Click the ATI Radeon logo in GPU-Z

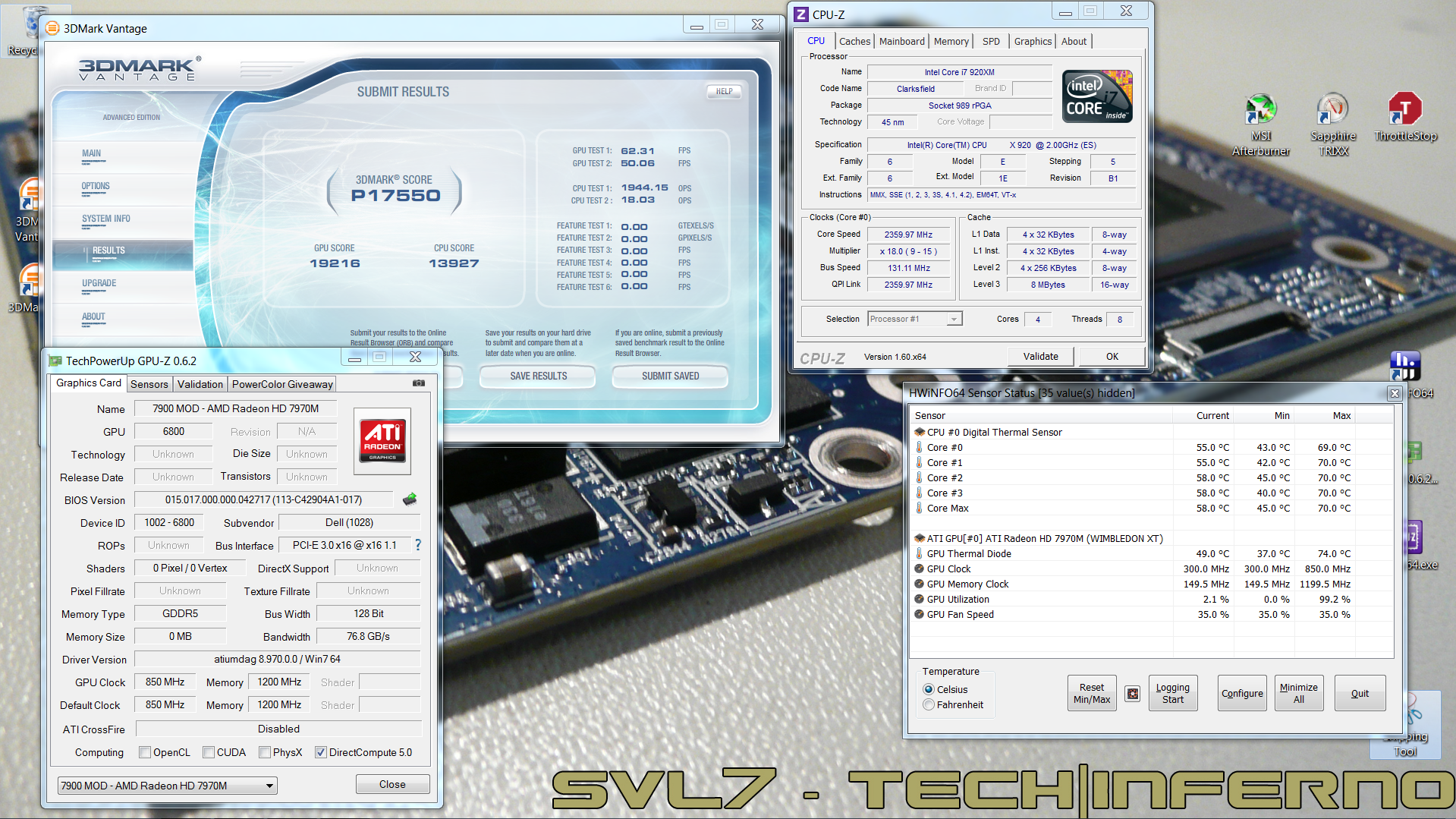click(382, 442)
